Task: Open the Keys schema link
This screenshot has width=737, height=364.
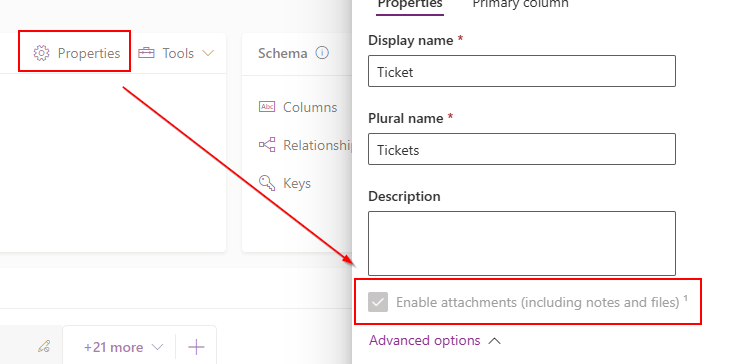Action: point(297,183)
